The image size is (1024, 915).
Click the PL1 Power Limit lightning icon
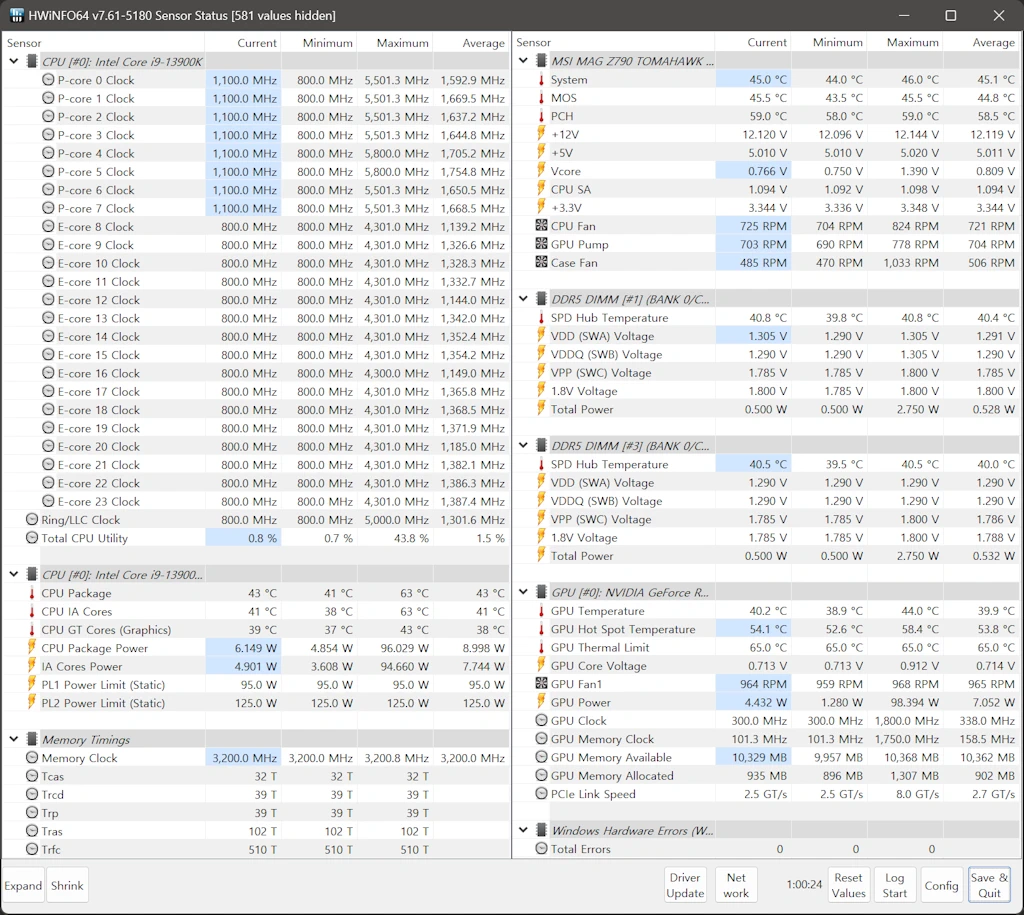click(32, 684)
